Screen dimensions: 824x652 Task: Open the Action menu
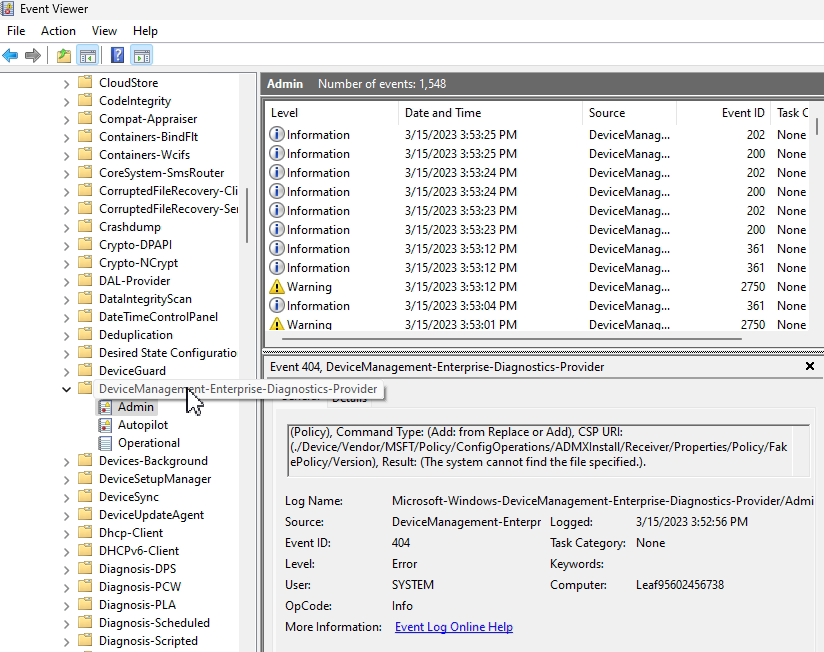click(58, 31)
